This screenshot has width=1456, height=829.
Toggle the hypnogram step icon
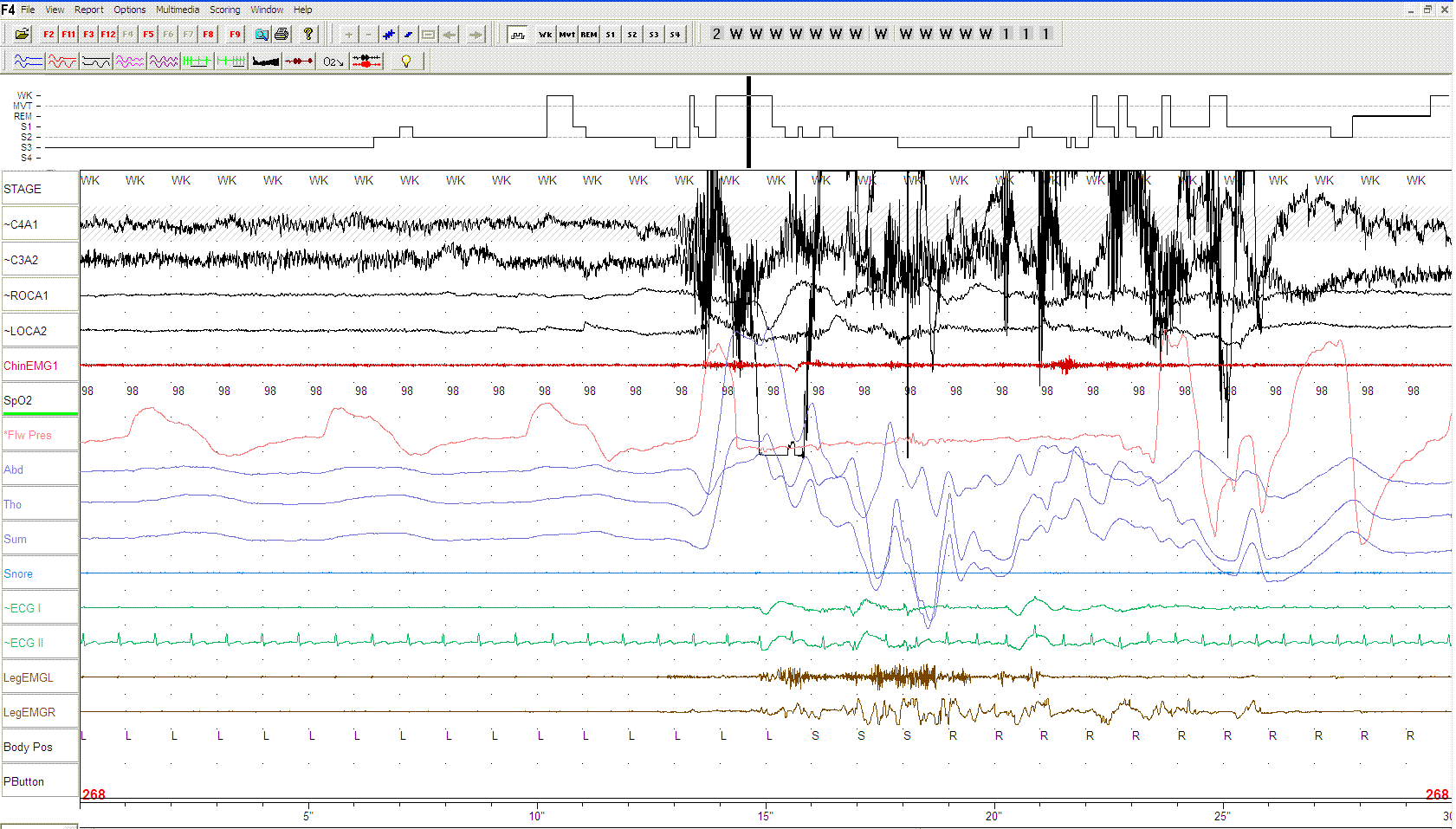click(517, 34)
